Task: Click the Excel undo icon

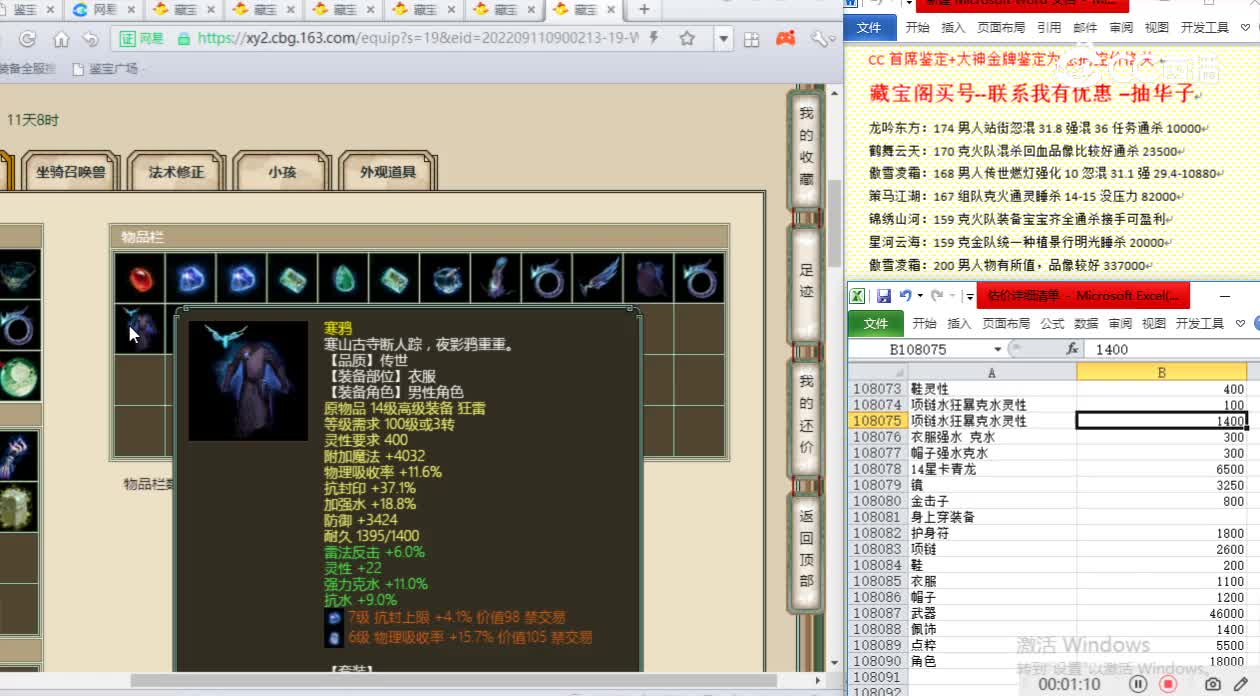Action: 904,296
